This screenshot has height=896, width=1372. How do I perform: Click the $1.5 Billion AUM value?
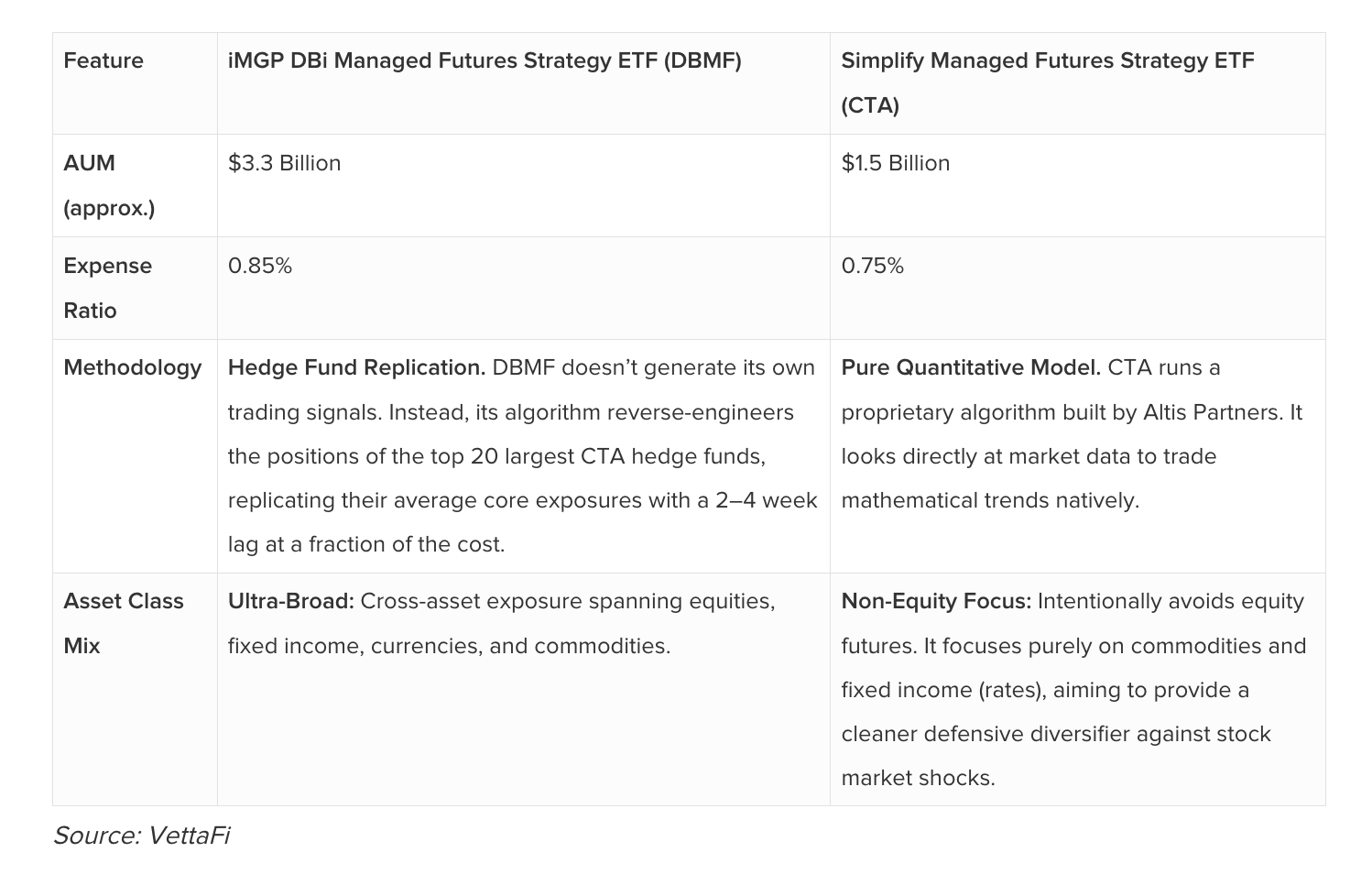[895, 163]
